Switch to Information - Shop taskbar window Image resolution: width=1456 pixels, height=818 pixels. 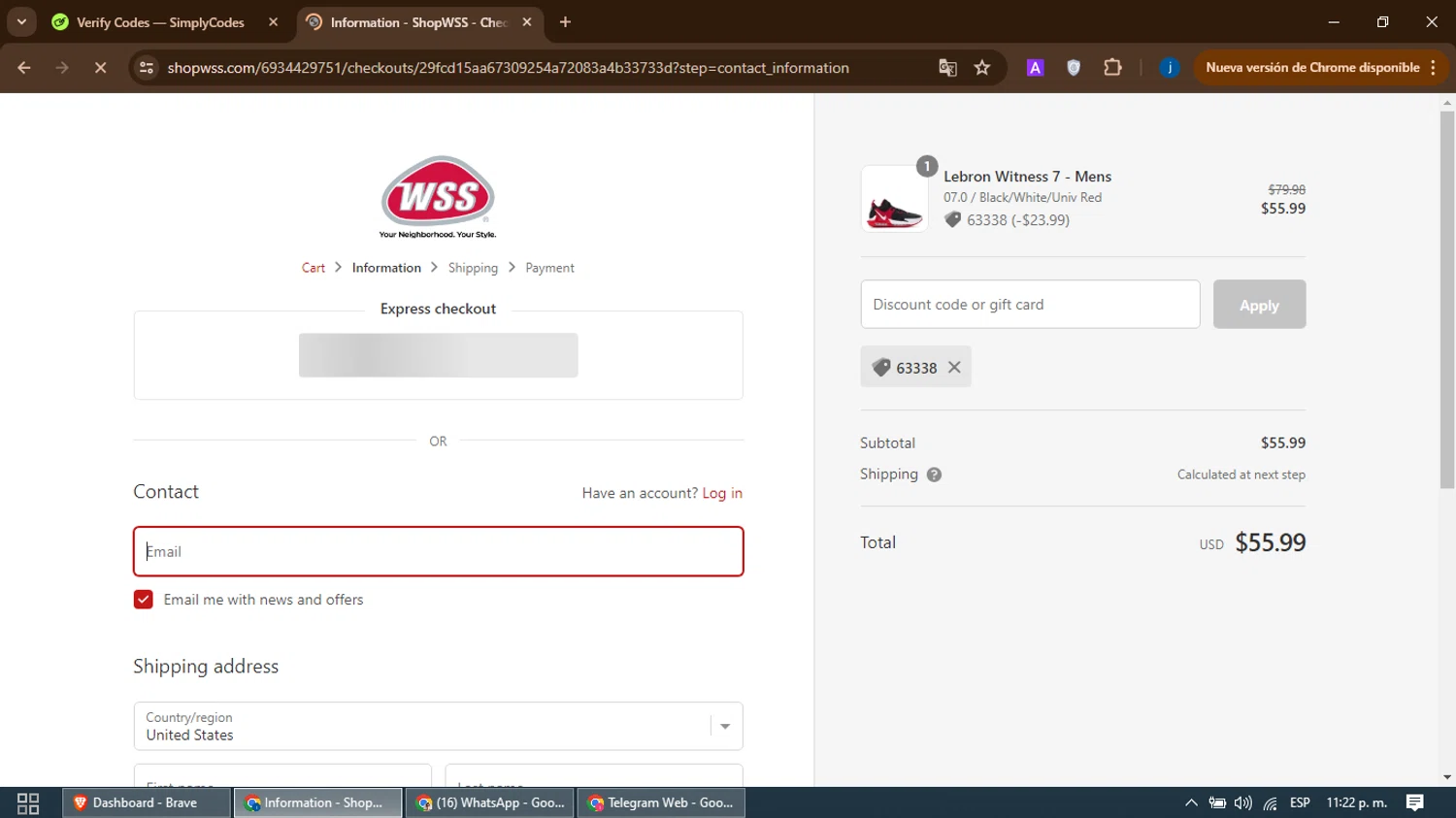(x=317, y=803)
